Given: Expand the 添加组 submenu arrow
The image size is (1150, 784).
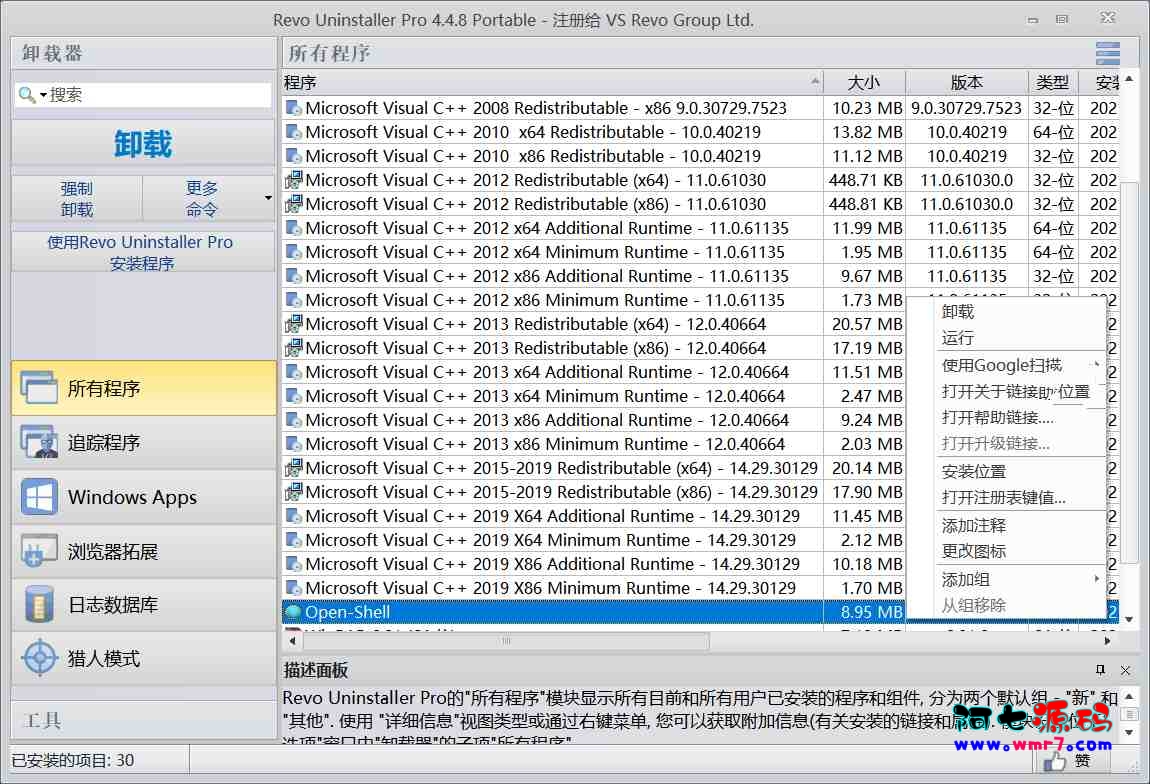Looking at the screenshot, I should point(1096,579).
